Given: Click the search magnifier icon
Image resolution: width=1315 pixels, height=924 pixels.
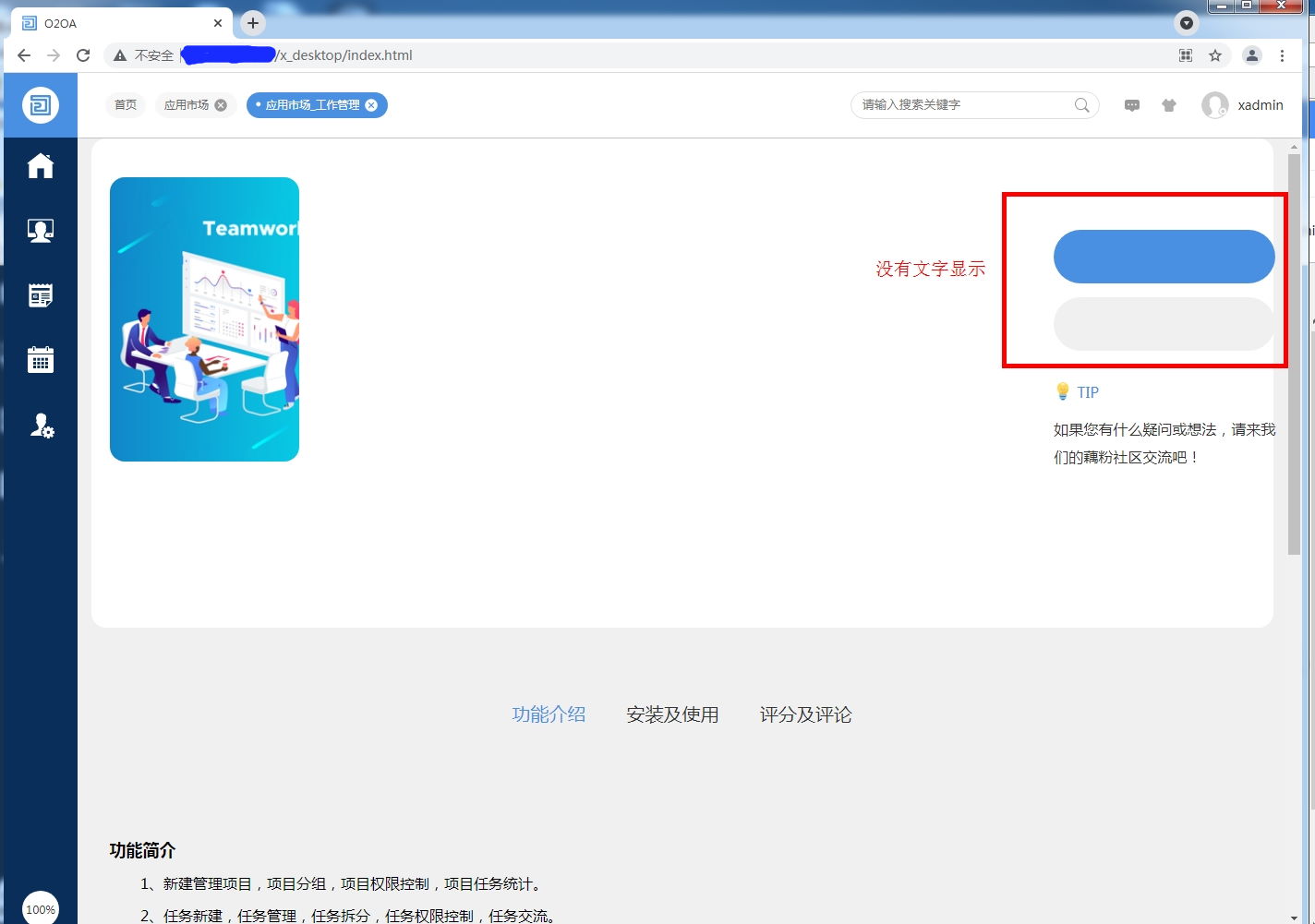Looking at the screenshot, I should coord(1082,105).
